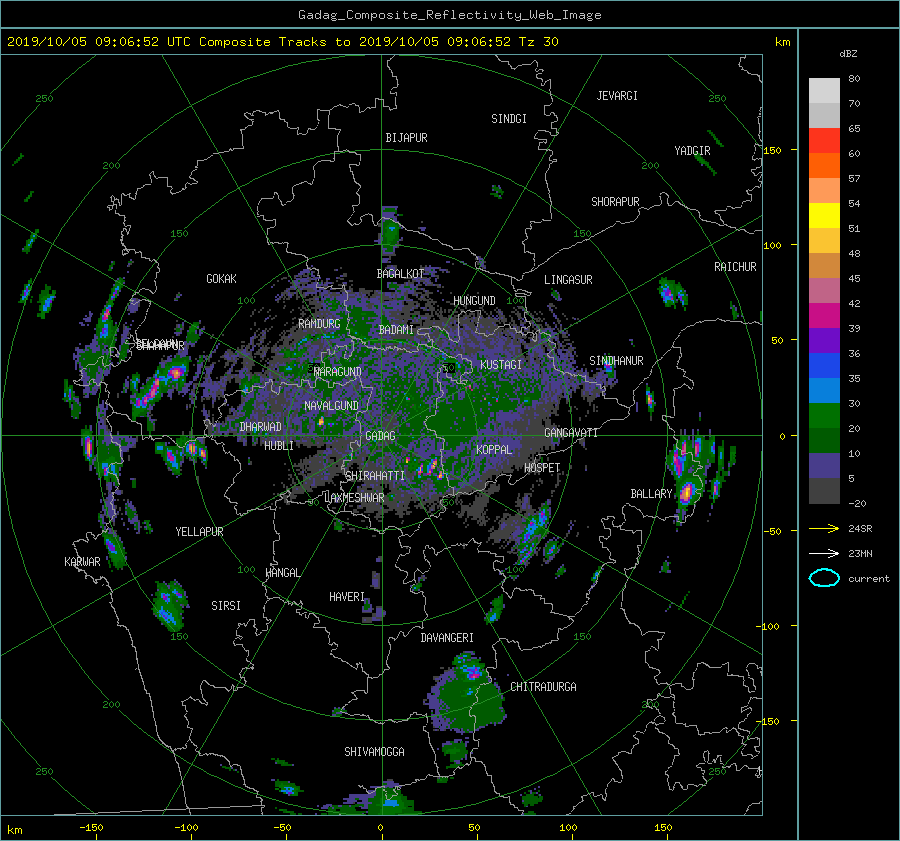Click the HANGAL city label
This screenshot has width=900, height=841.
click(x=283, y=573)
